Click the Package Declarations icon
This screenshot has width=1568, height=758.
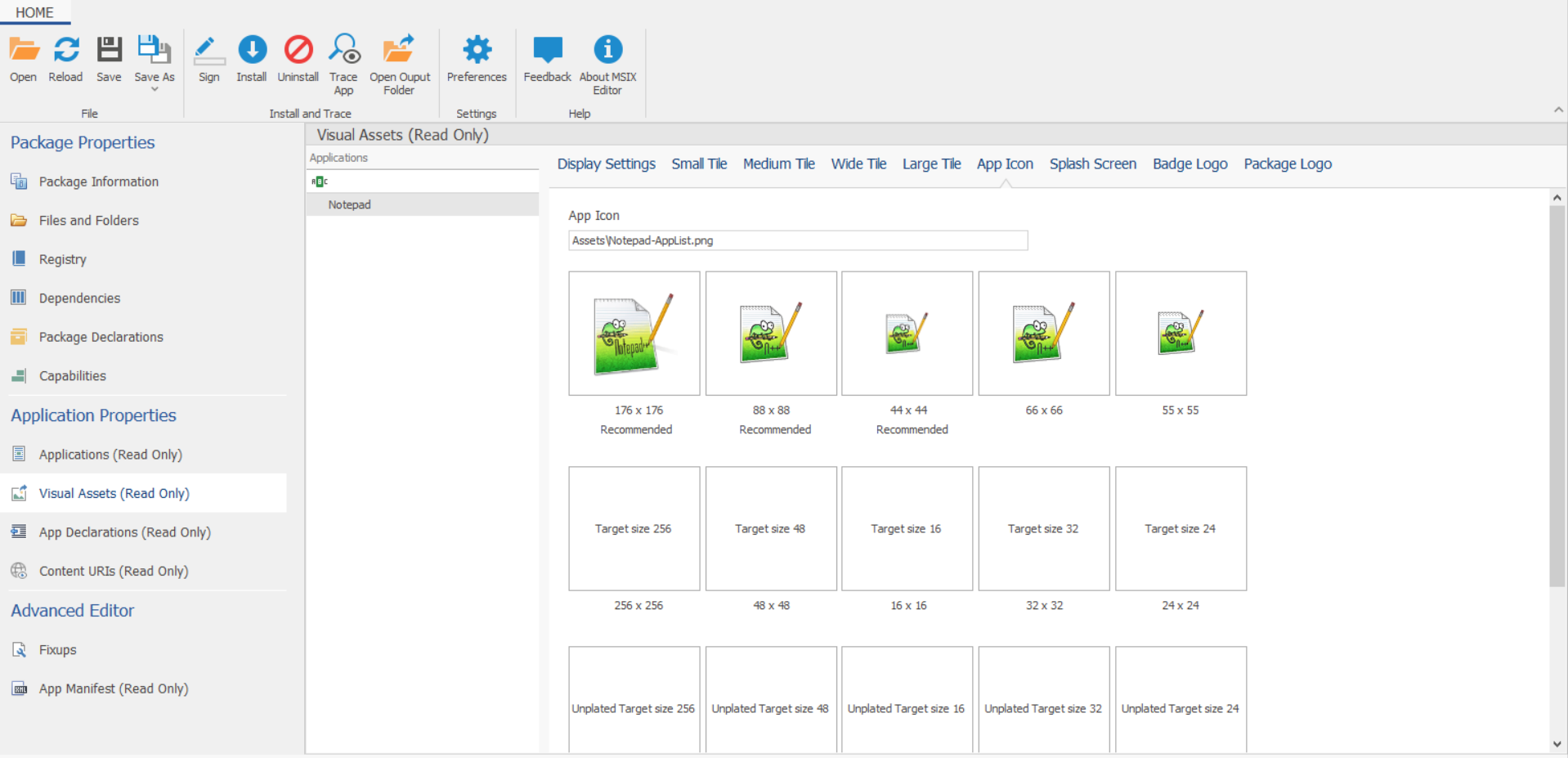[x=19, y=336]
